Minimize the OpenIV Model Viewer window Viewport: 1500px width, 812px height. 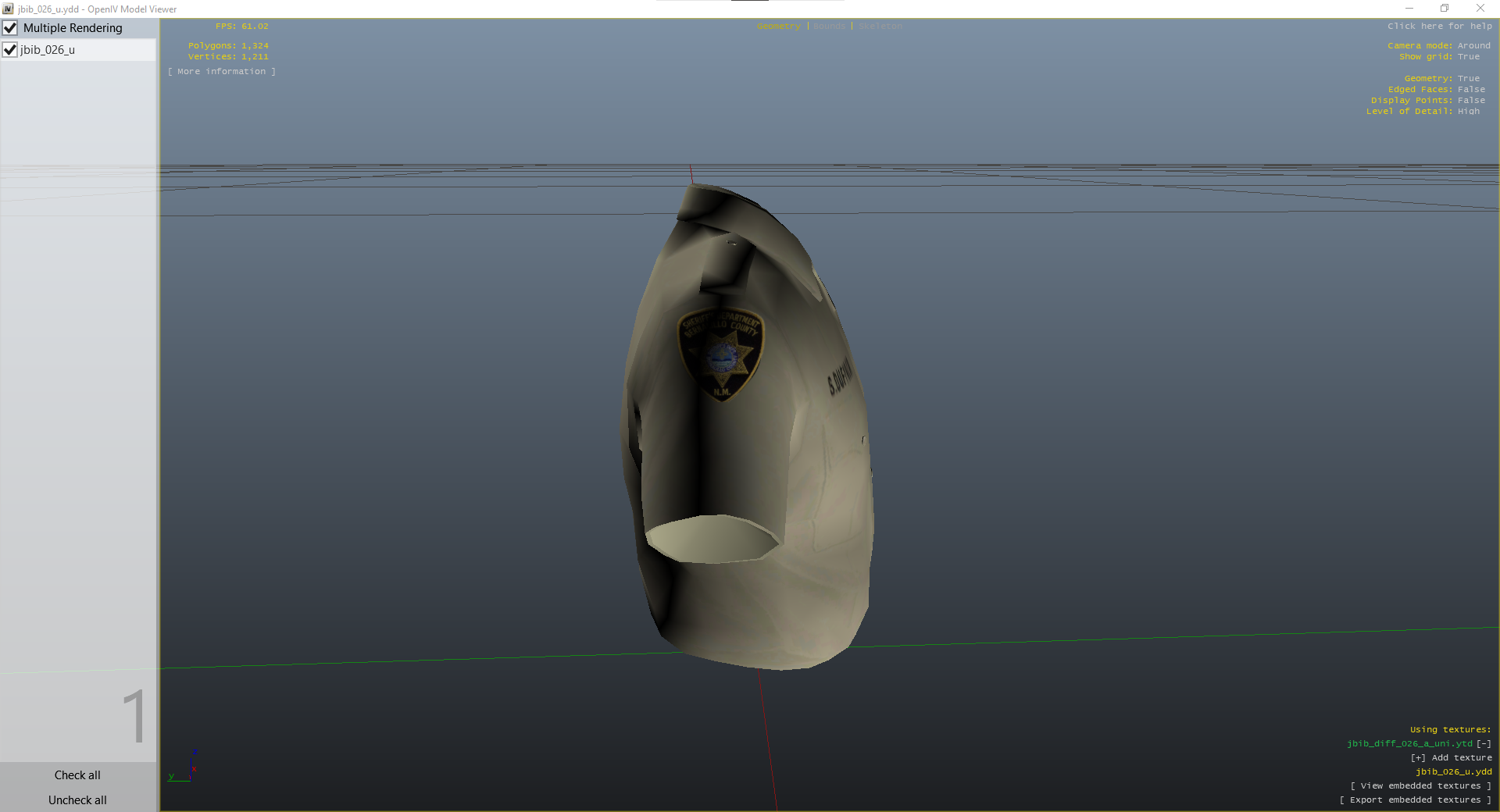1409,9
